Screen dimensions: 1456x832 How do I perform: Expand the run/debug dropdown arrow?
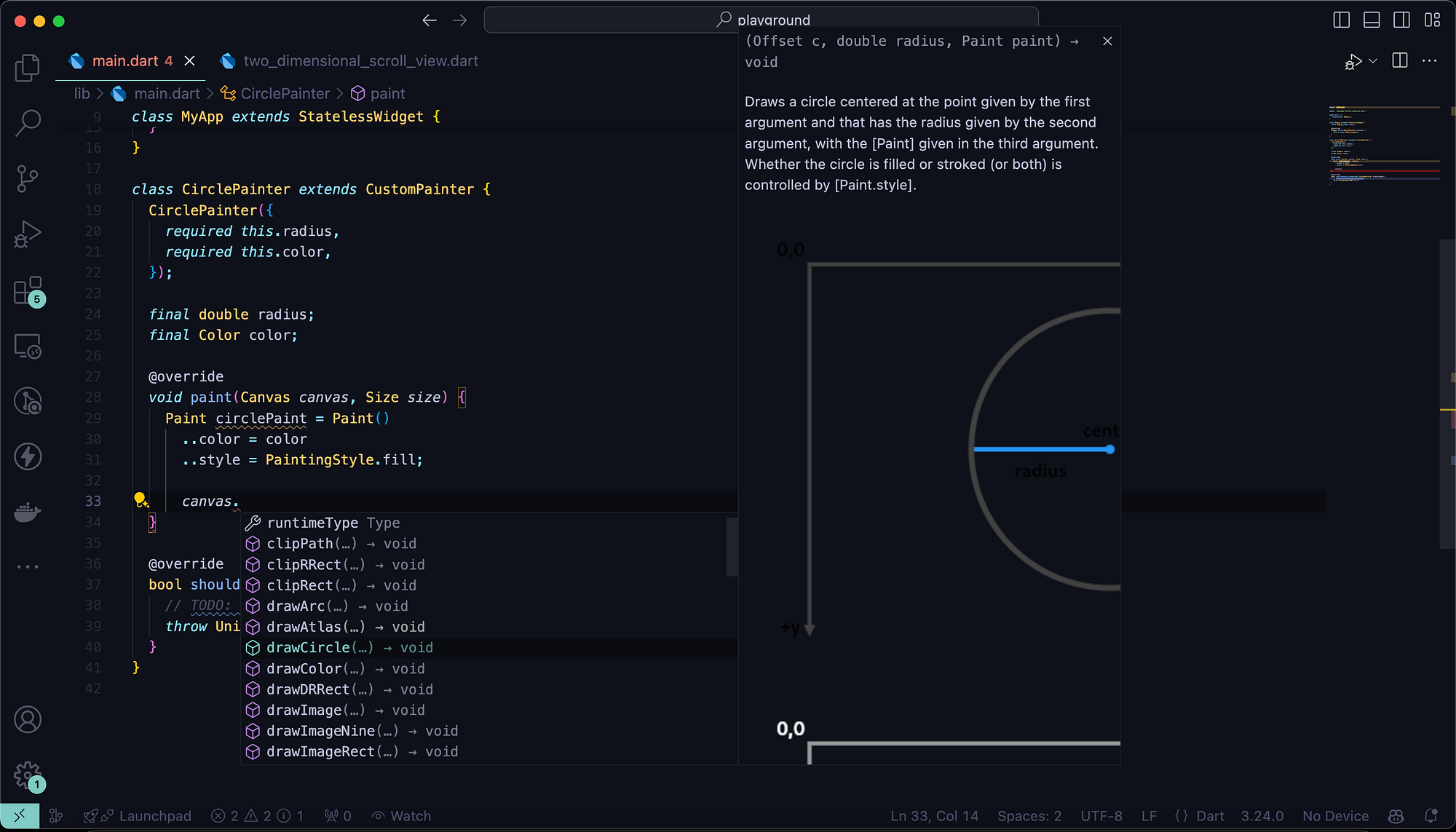coord(1373,61)
